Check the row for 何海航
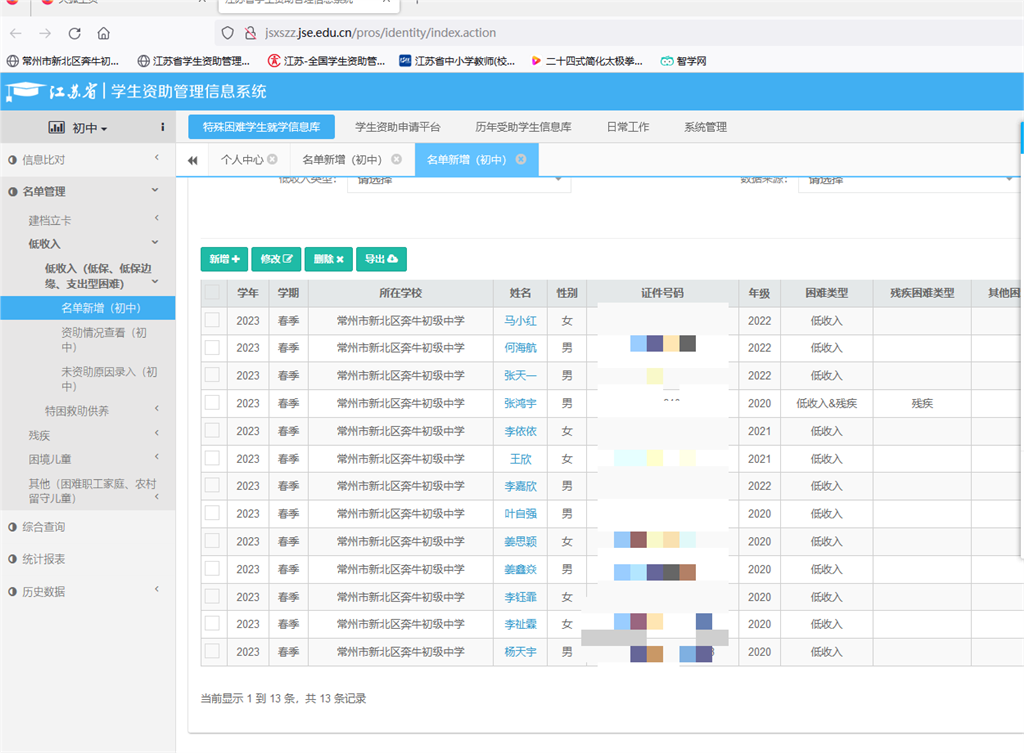 click(212, 347)
